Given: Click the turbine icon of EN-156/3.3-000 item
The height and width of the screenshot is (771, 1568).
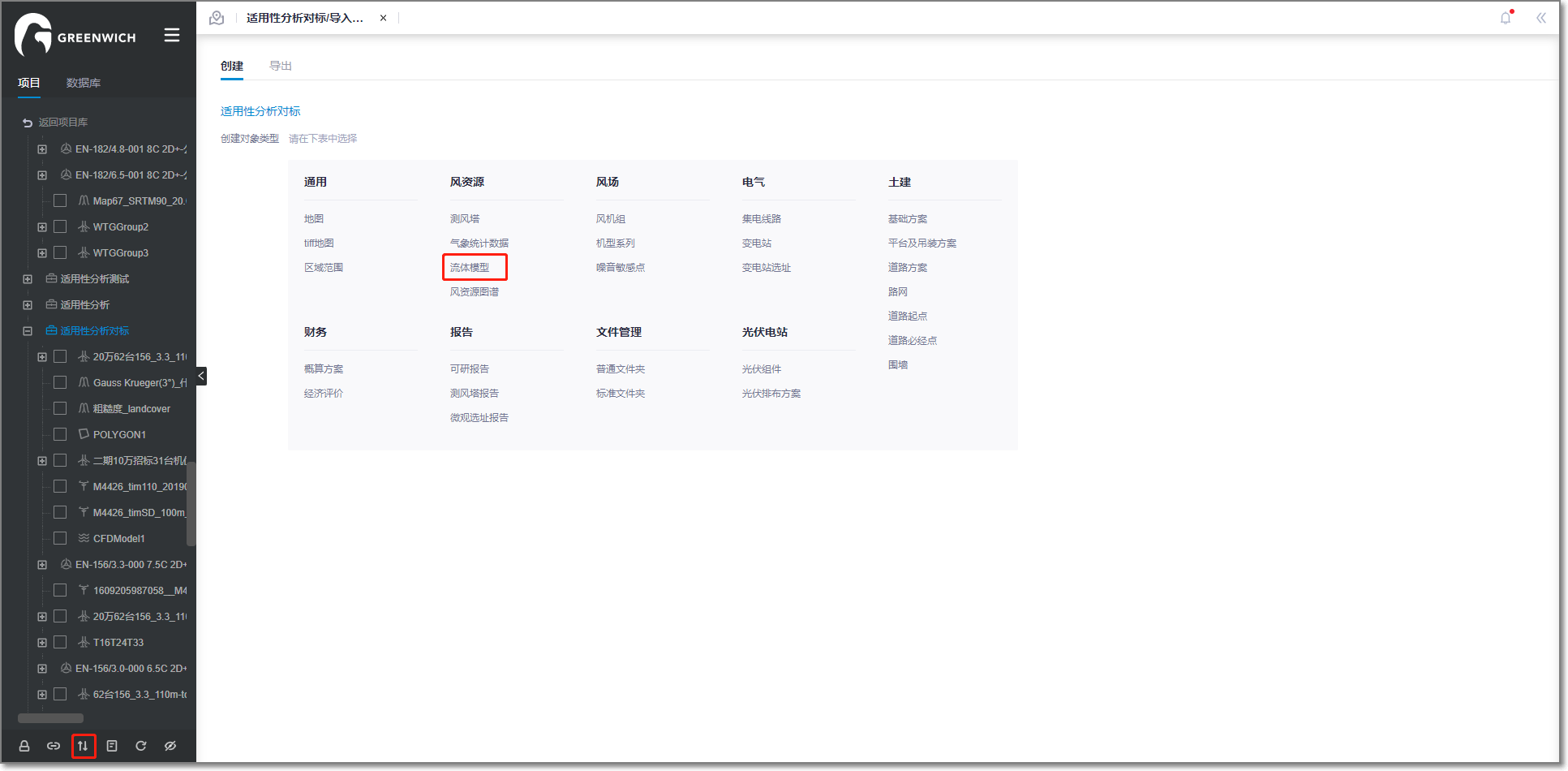Looking at the screenshot, I should click(66, 564).
